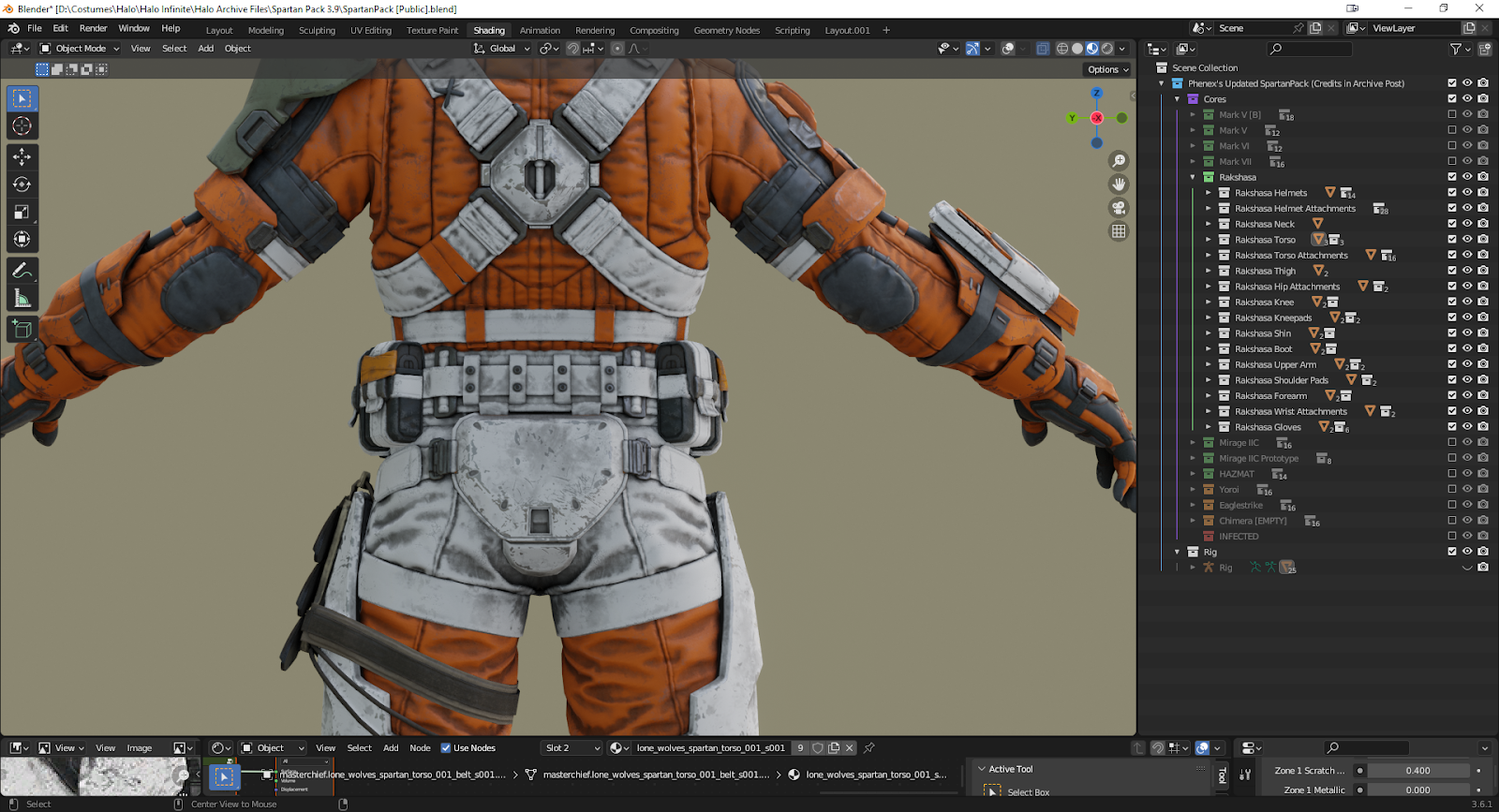
Task: Click the outliner search field
Action: 1310,49
